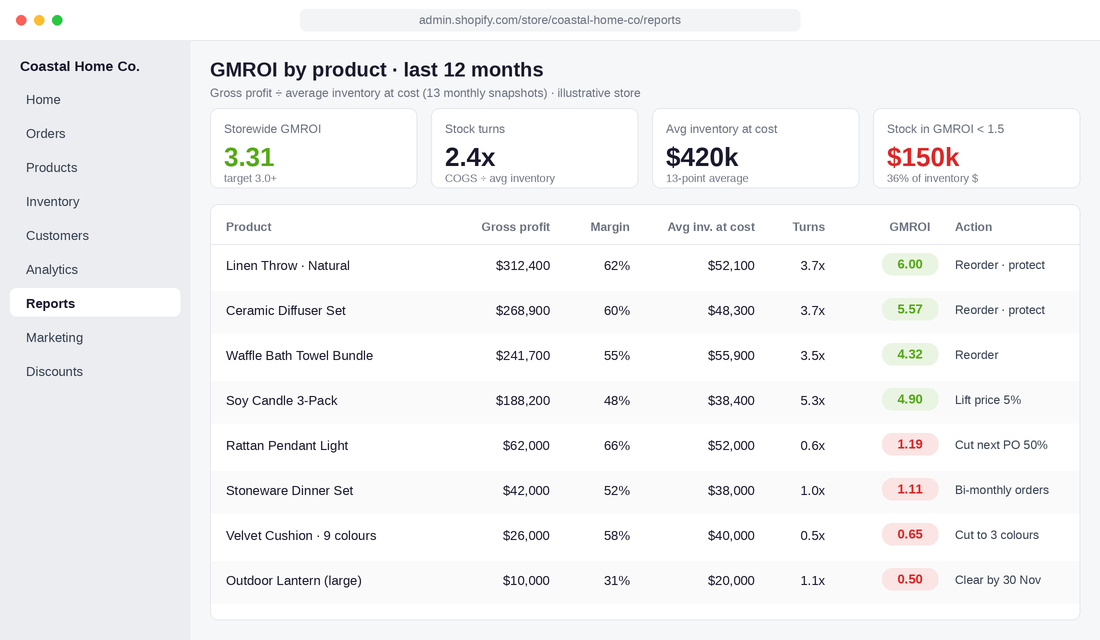Click the browser address bar URL

[550, 20]
